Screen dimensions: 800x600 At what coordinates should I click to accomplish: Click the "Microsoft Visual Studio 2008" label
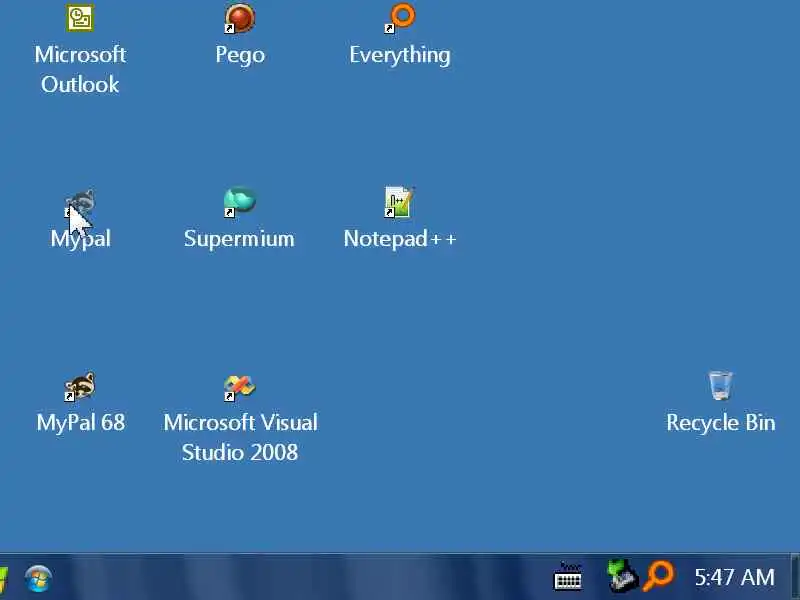point(240,437)
